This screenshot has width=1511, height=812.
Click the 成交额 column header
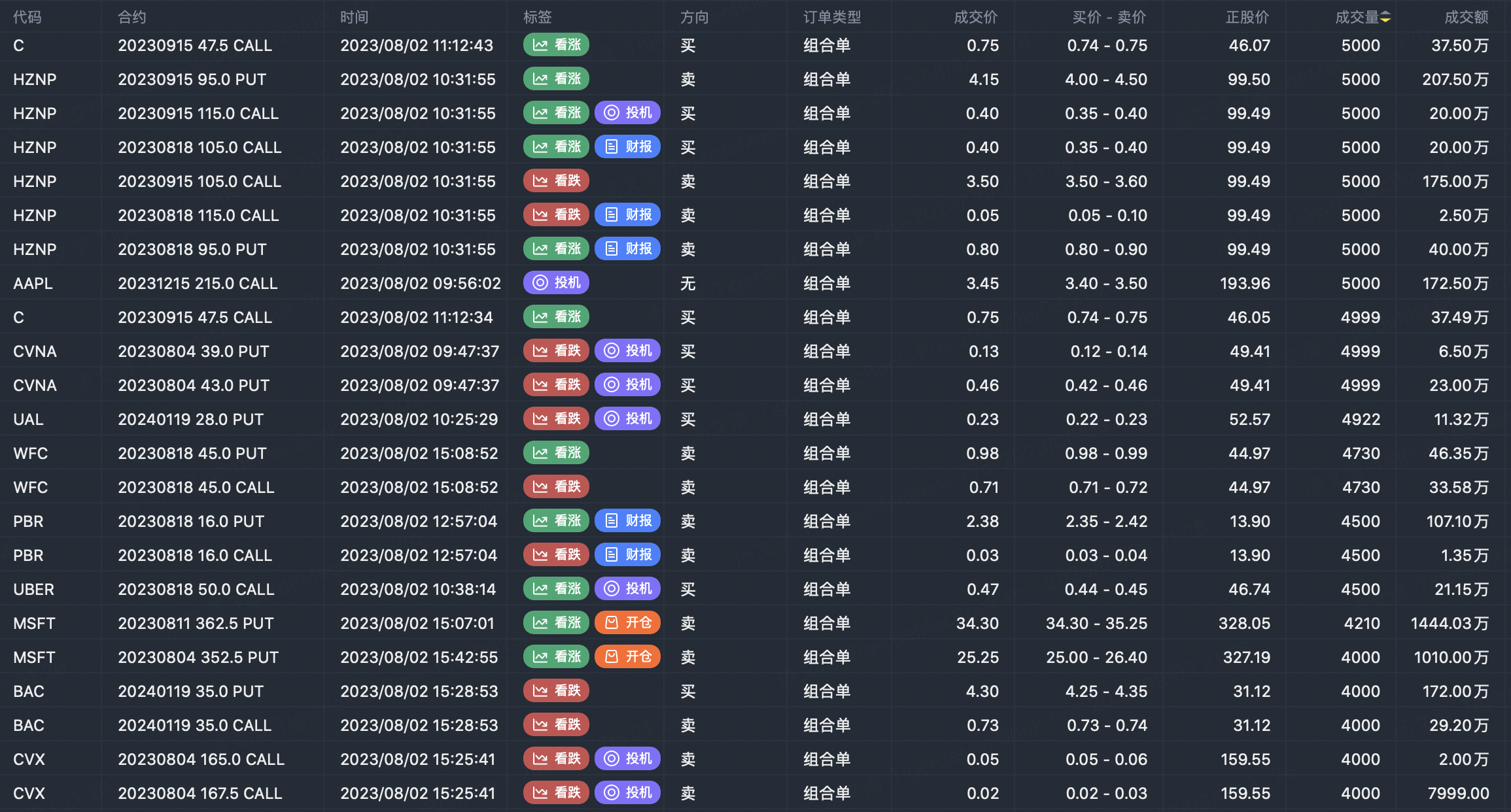click(x=1467, y=18)
